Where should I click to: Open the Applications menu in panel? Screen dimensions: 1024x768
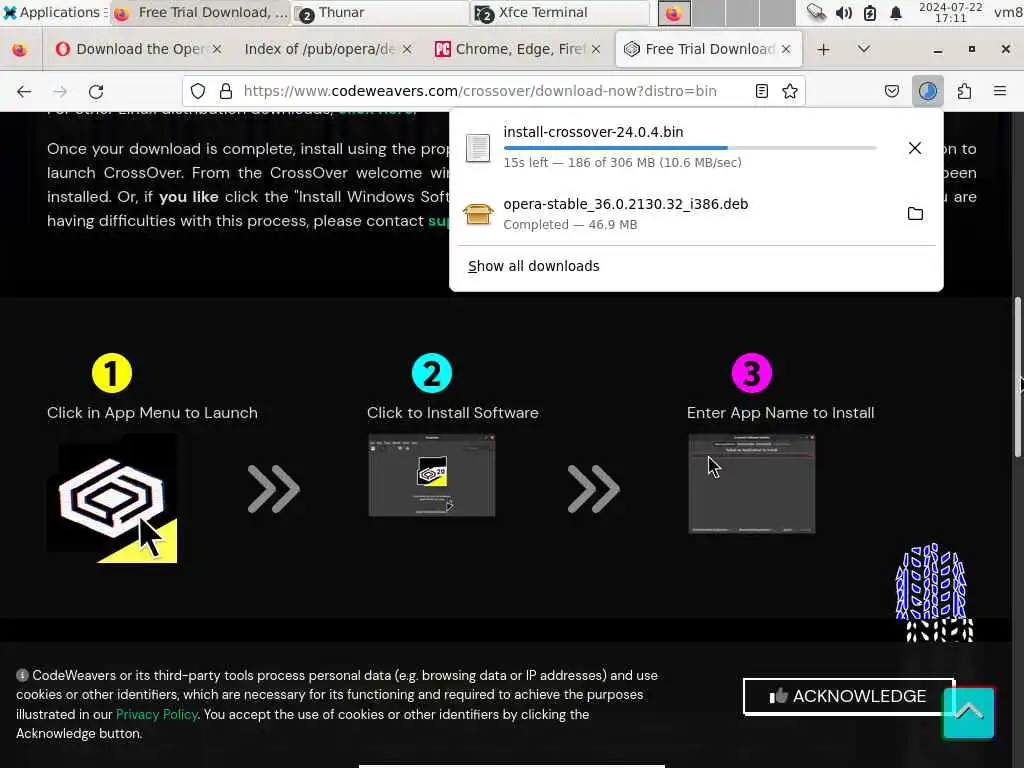point(54,12)
